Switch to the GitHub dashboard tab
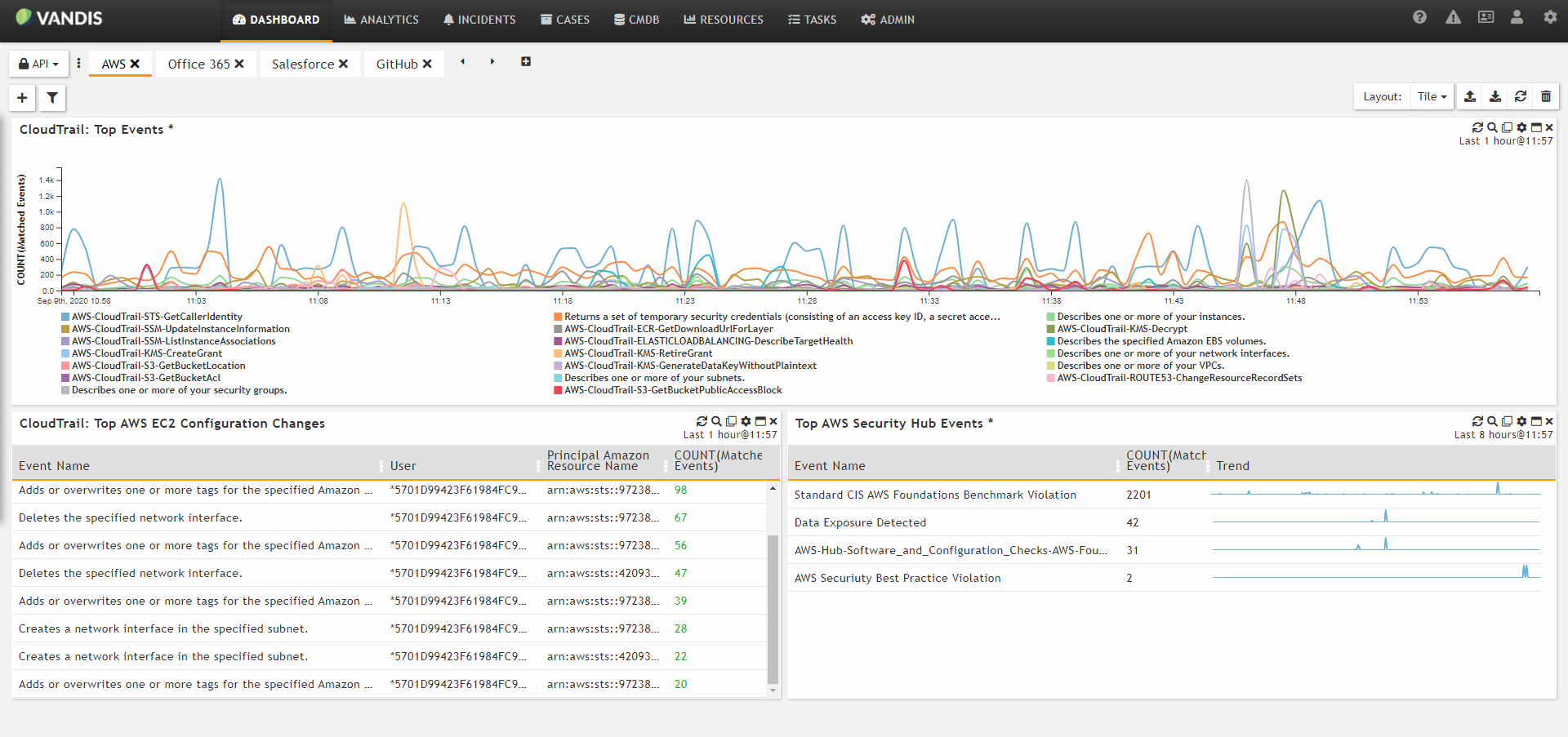 [x=397, y=64]
